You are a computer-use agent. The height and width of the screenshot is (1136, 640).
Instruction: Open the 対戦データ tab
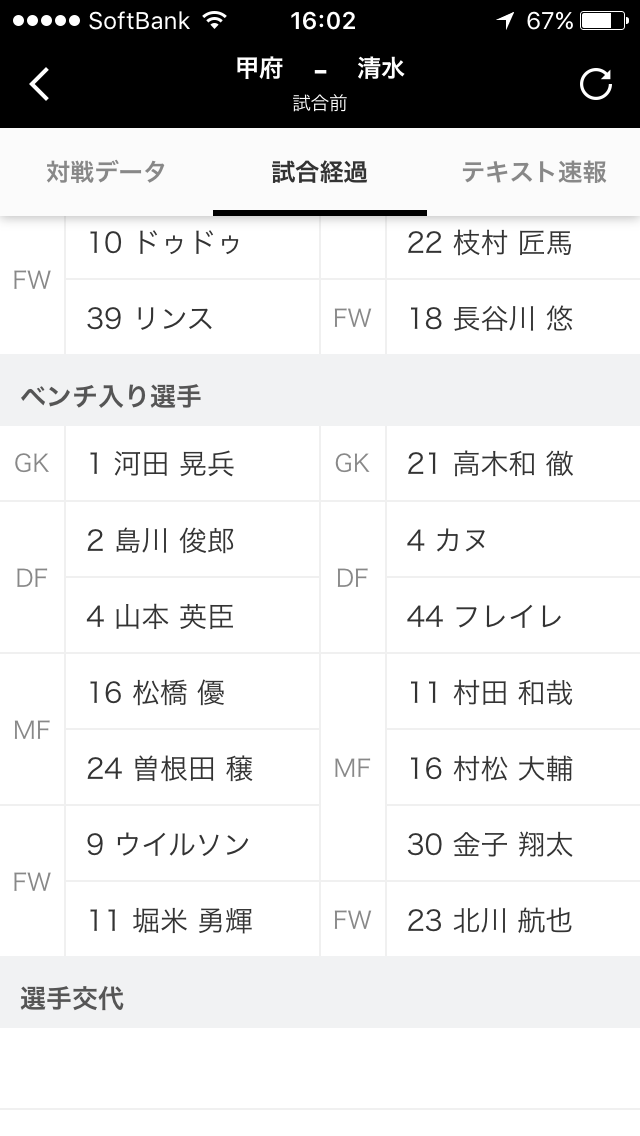click(x=106, y=172)
